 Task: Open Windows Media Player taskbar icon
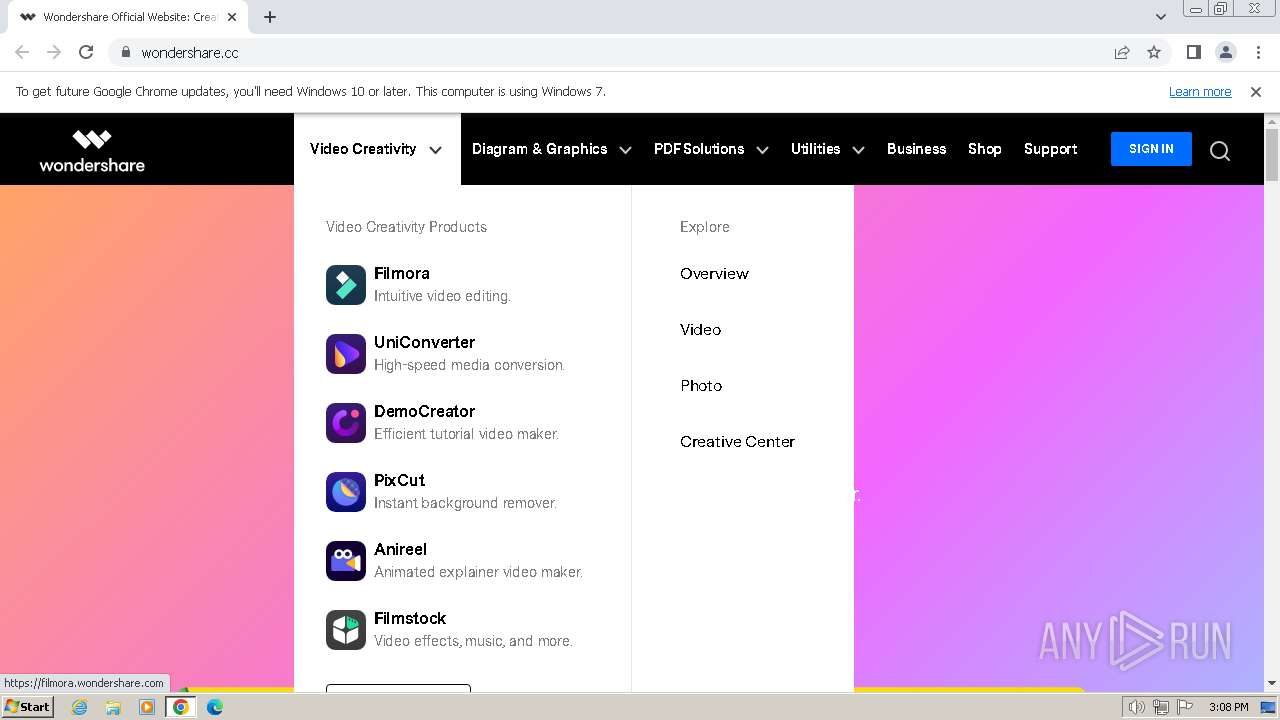pyautogui.click(x=147, y=707)
